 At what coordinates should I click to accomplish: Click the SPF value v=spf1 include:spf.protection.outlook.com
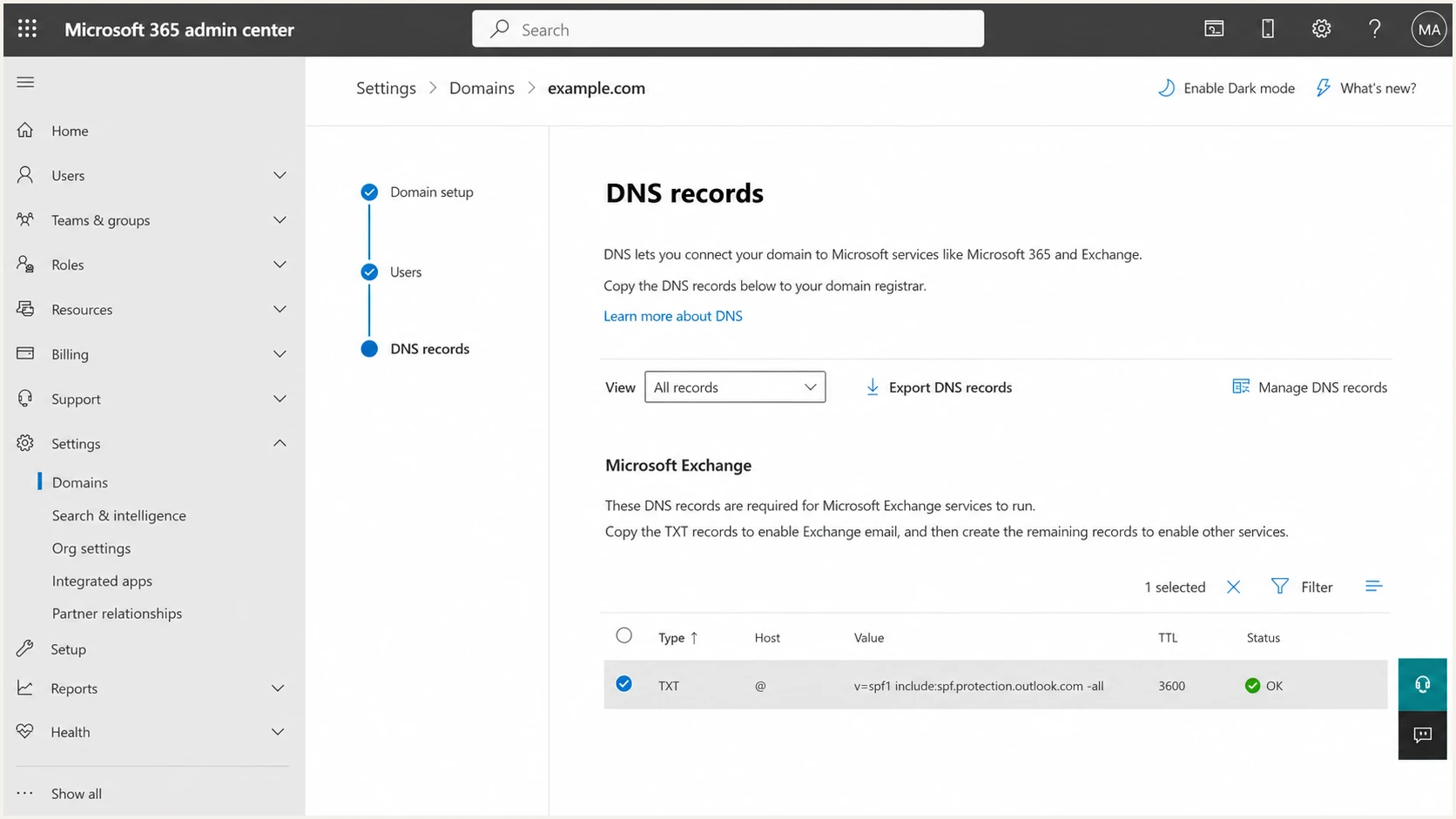click(979, 686)
